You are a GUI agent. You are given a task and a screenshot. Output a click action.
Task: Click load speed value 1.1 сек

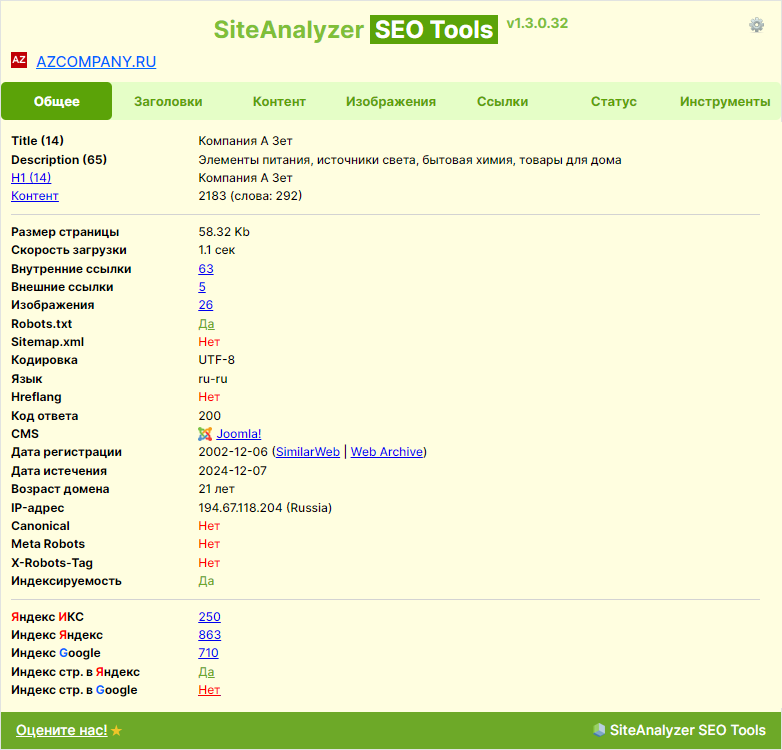(x=216, y=250)
